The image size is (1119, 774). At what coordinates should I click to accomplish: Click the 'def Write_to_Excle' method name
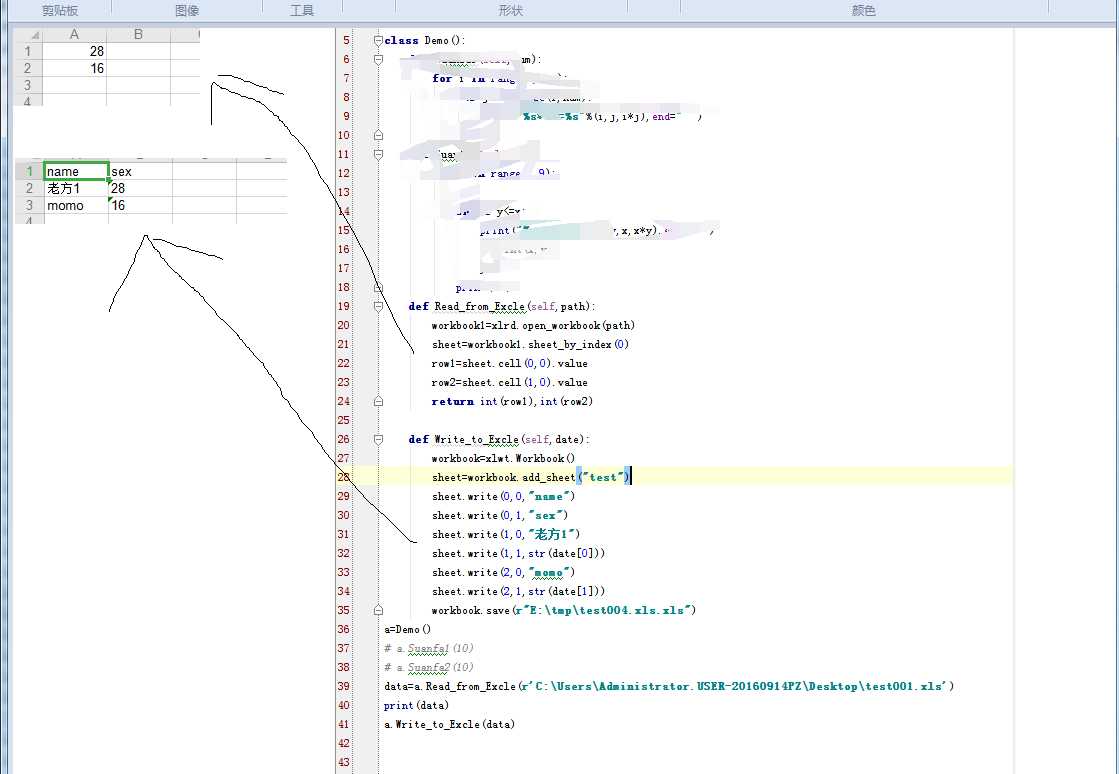[477, 439]
